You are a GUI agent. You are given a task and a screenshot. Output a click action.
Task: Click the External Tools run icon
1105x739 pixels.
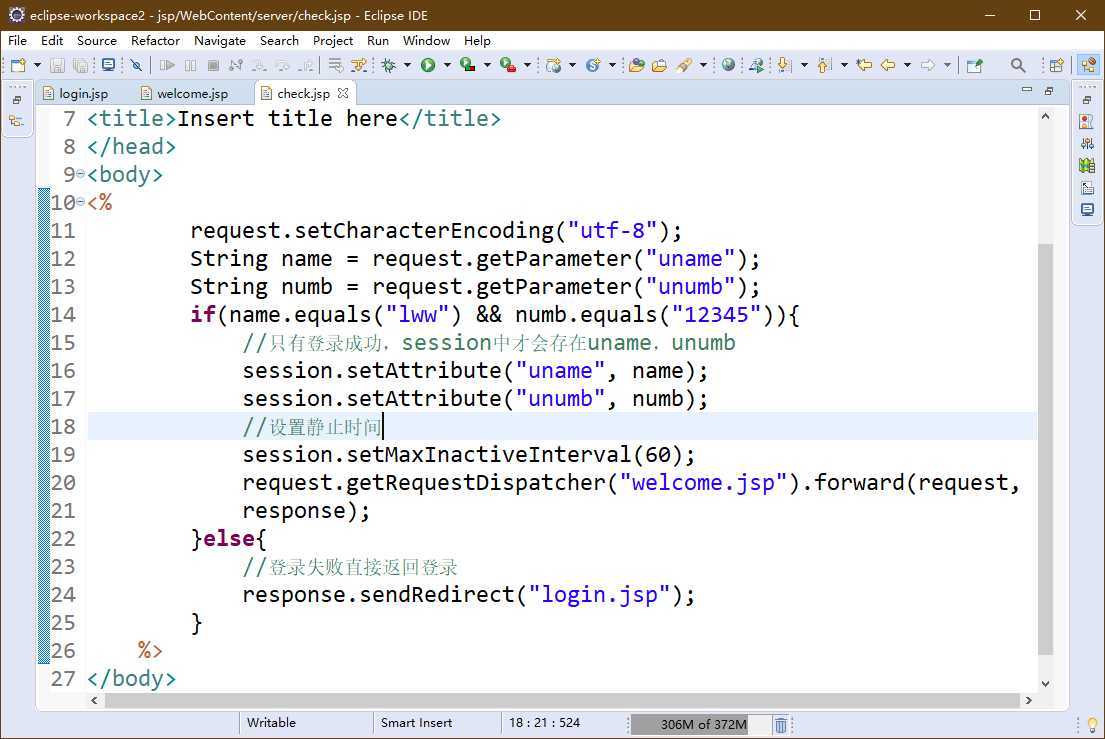pyautogui.click(x=507, y=66)
